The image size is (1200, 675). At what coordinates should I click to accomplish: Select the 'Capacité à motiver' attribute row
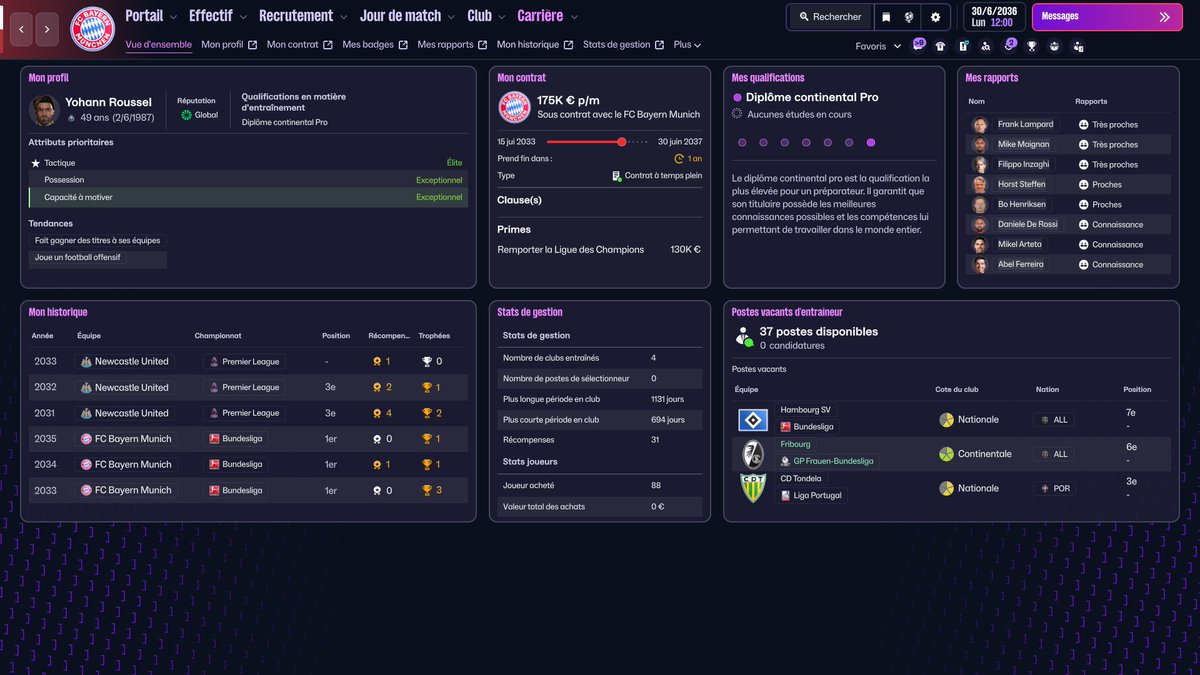click(x=248, y=198)
